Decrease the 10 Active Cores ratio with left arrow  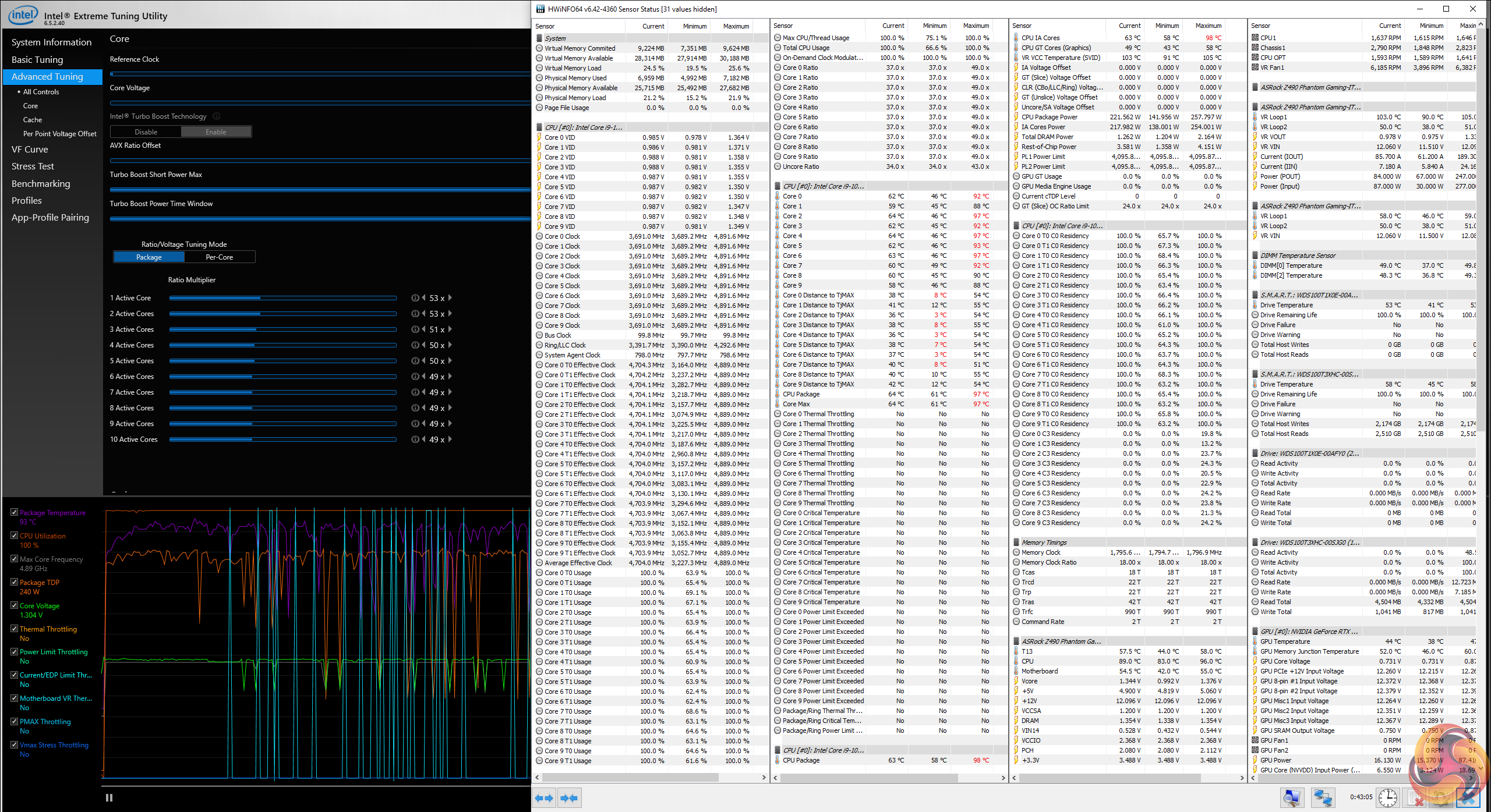tap(423, 439)
